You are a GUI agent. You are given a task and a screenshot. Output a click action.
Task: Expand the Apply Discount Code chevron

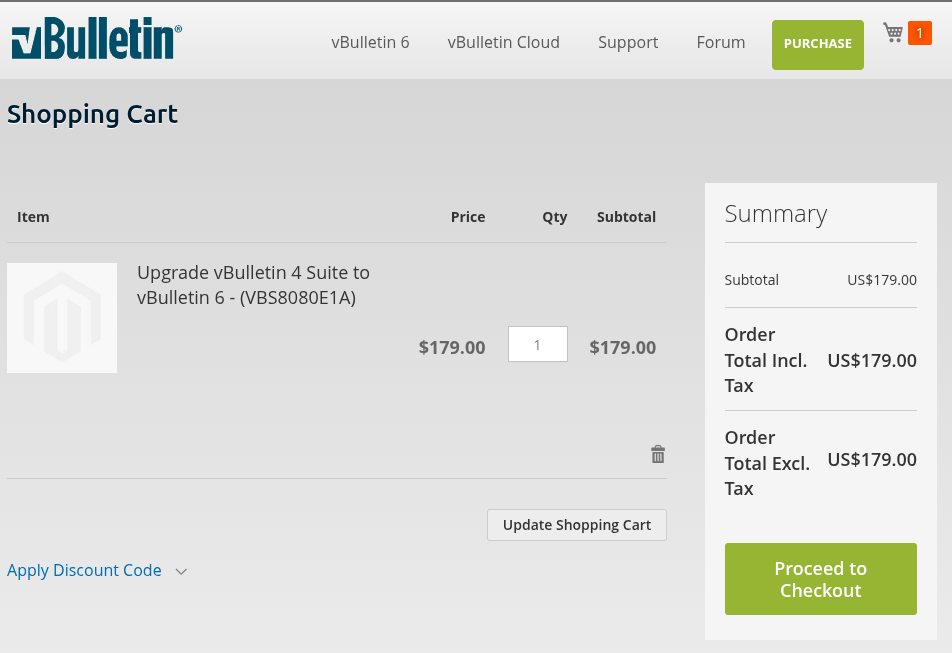pyautogui.click(x=181, y=571)
